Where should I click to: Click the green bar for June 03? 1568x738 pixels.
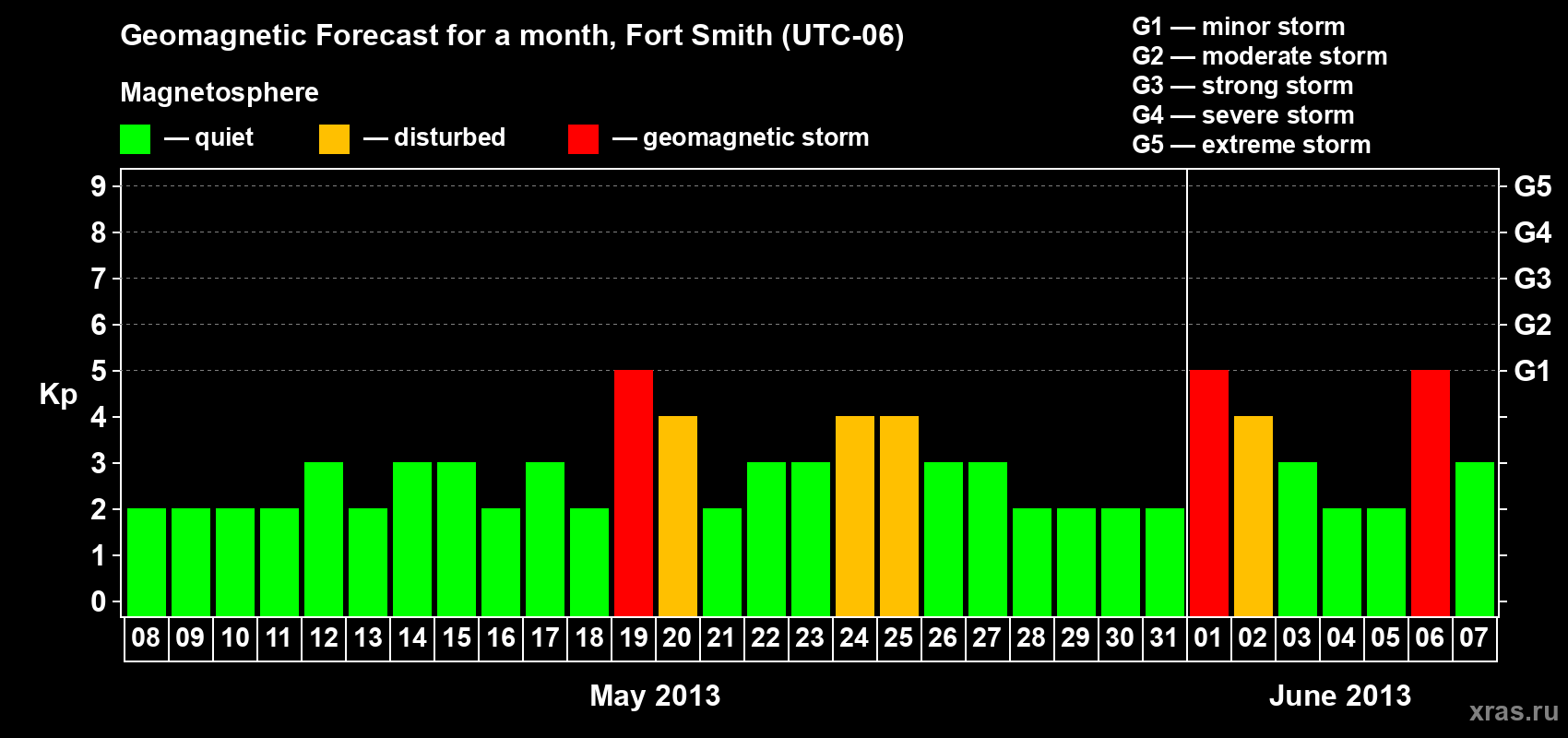[1298, 539]
